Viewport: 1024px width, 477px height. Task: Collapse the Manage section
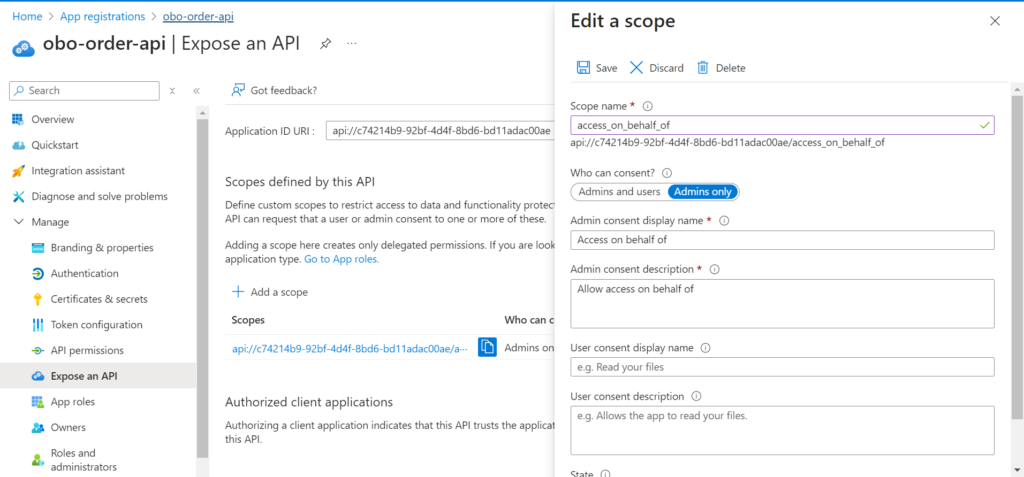pyautogui.click(x=18, y=222)
